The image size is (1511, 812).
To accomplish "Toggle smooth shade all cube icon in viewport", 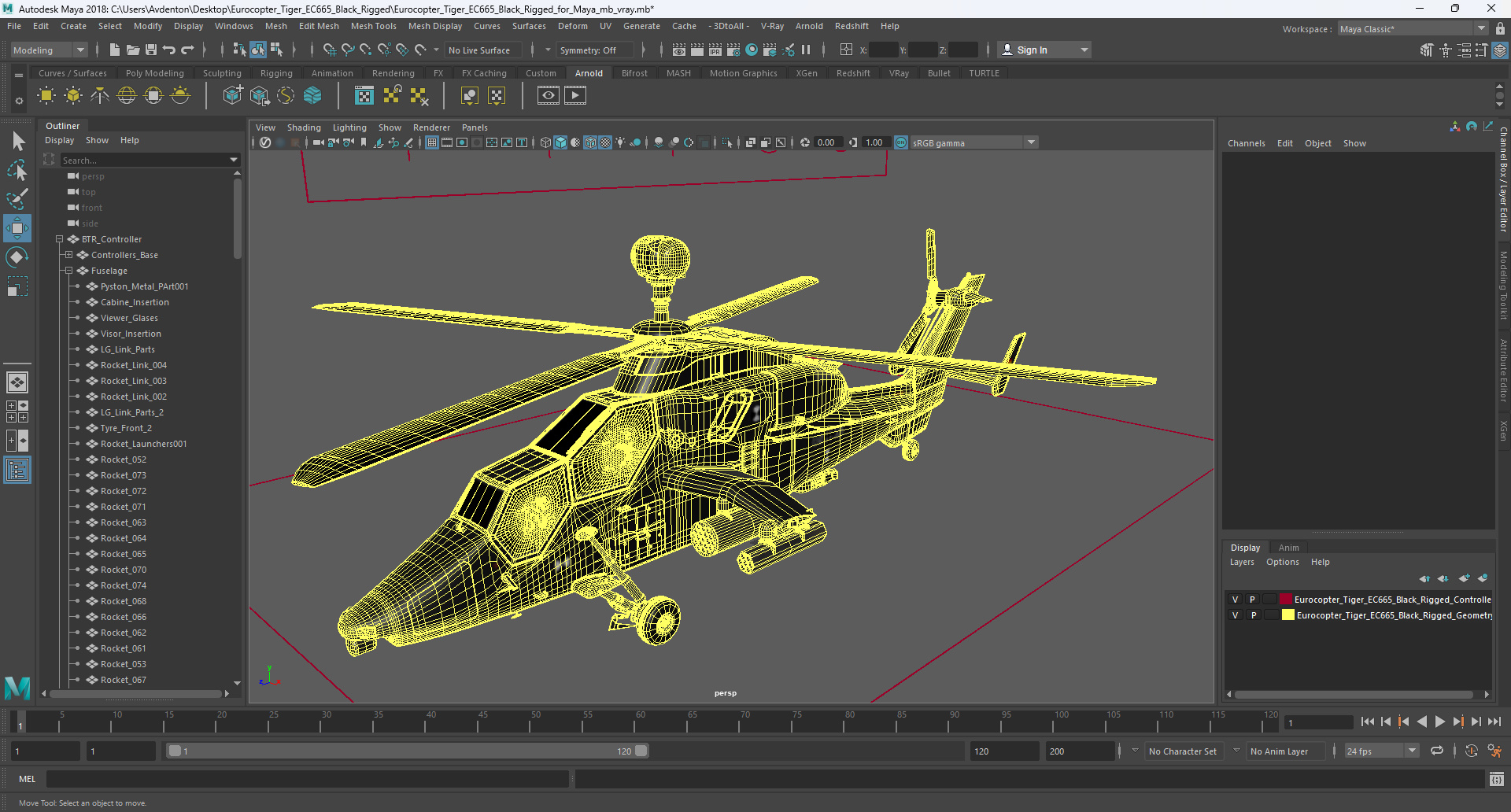I will tap(560, 142).
